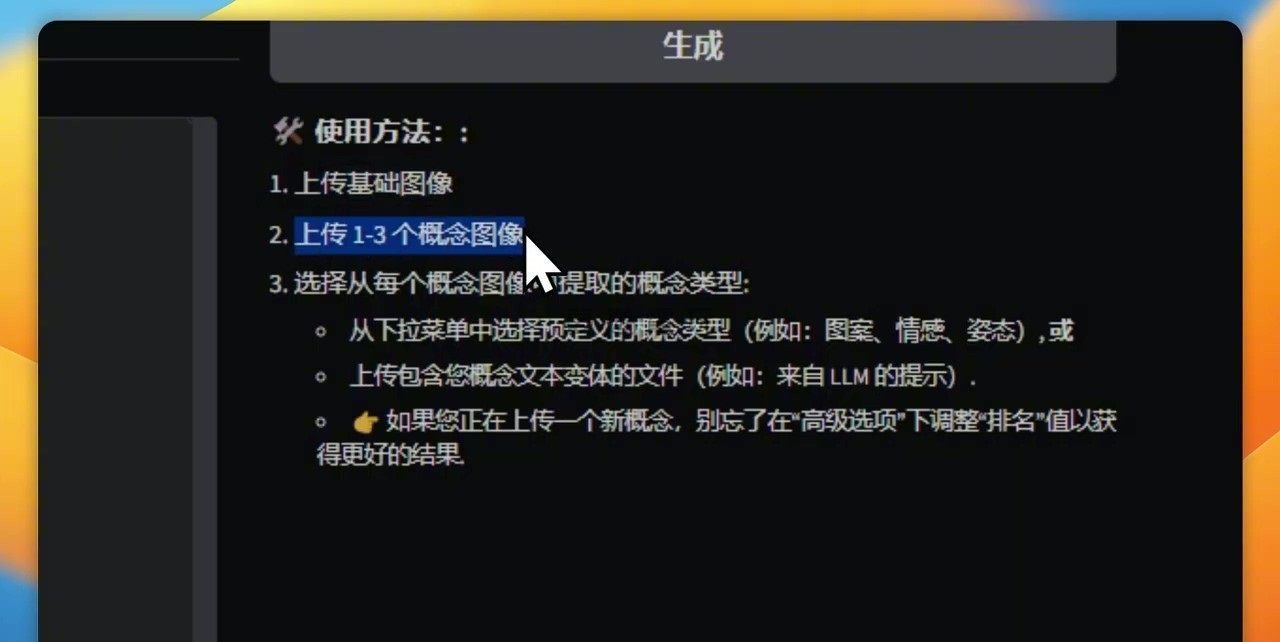The image size is (1280, 642).
Task: Click the list number 2. marker
Action: (x=279, y=235)
